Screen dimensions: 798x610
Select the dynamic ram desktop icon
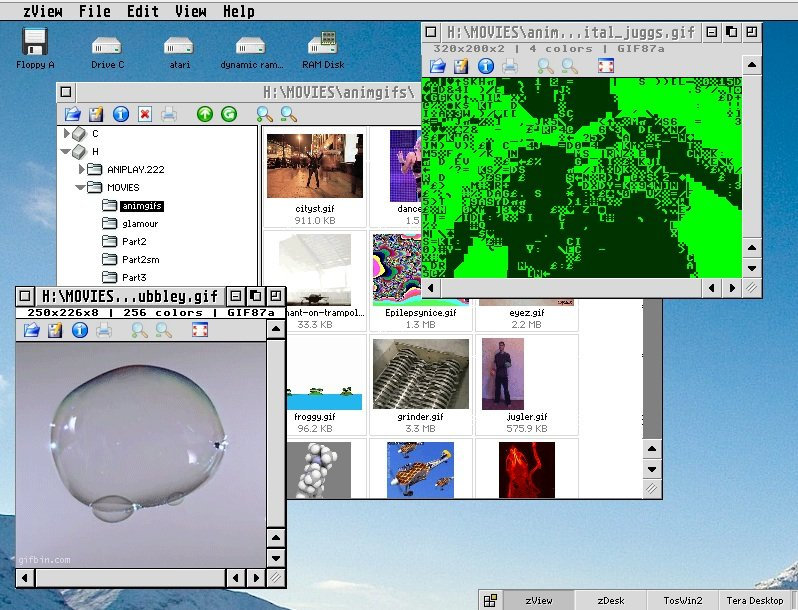(251, 52)
